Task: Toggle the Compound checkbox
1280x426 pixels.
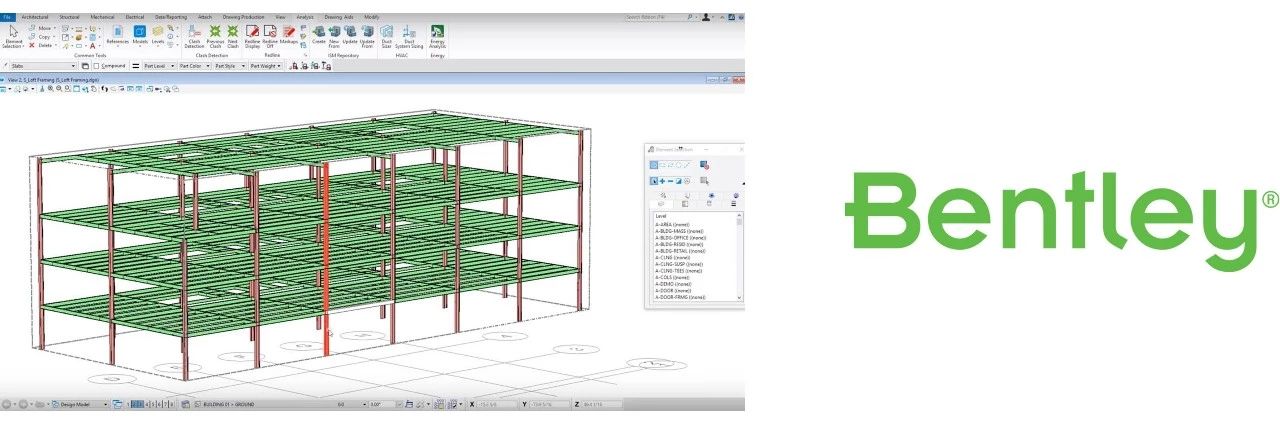Action: (x=96, y=66)
